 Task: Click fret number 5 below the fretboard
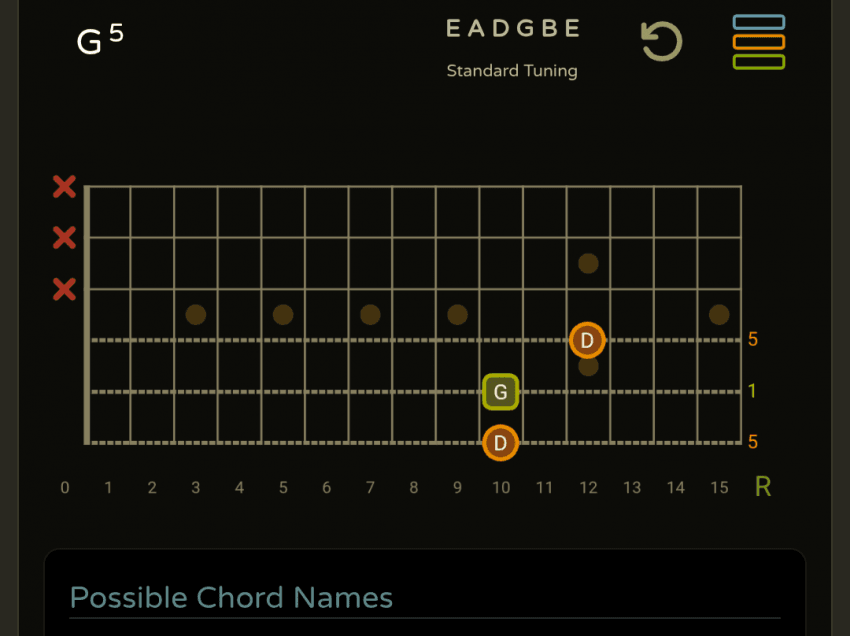pyautogui.click(x=283, y=488)
